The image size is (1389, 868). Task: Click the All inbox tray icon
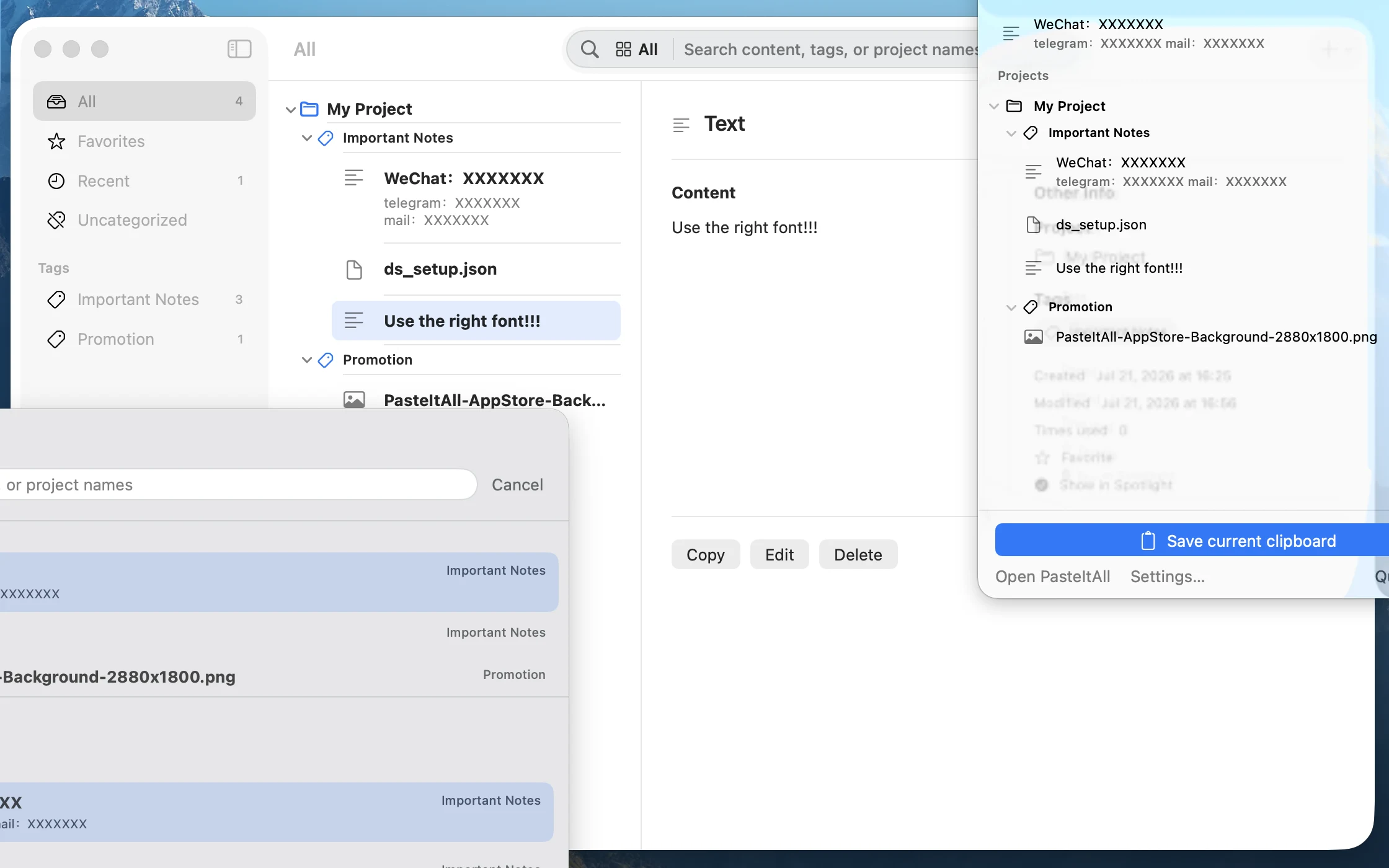56,101
